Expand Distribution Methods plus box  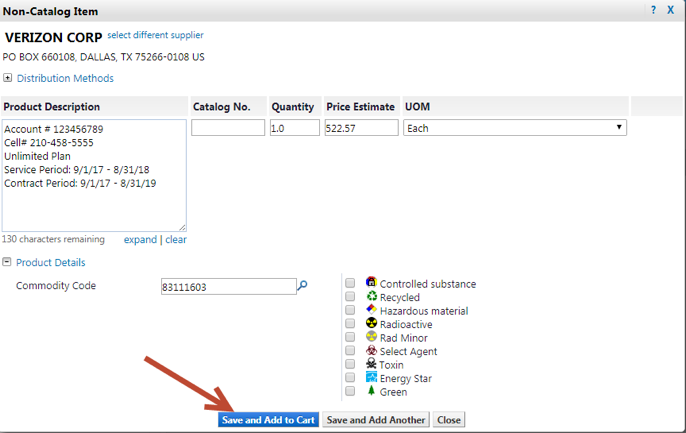7,78
